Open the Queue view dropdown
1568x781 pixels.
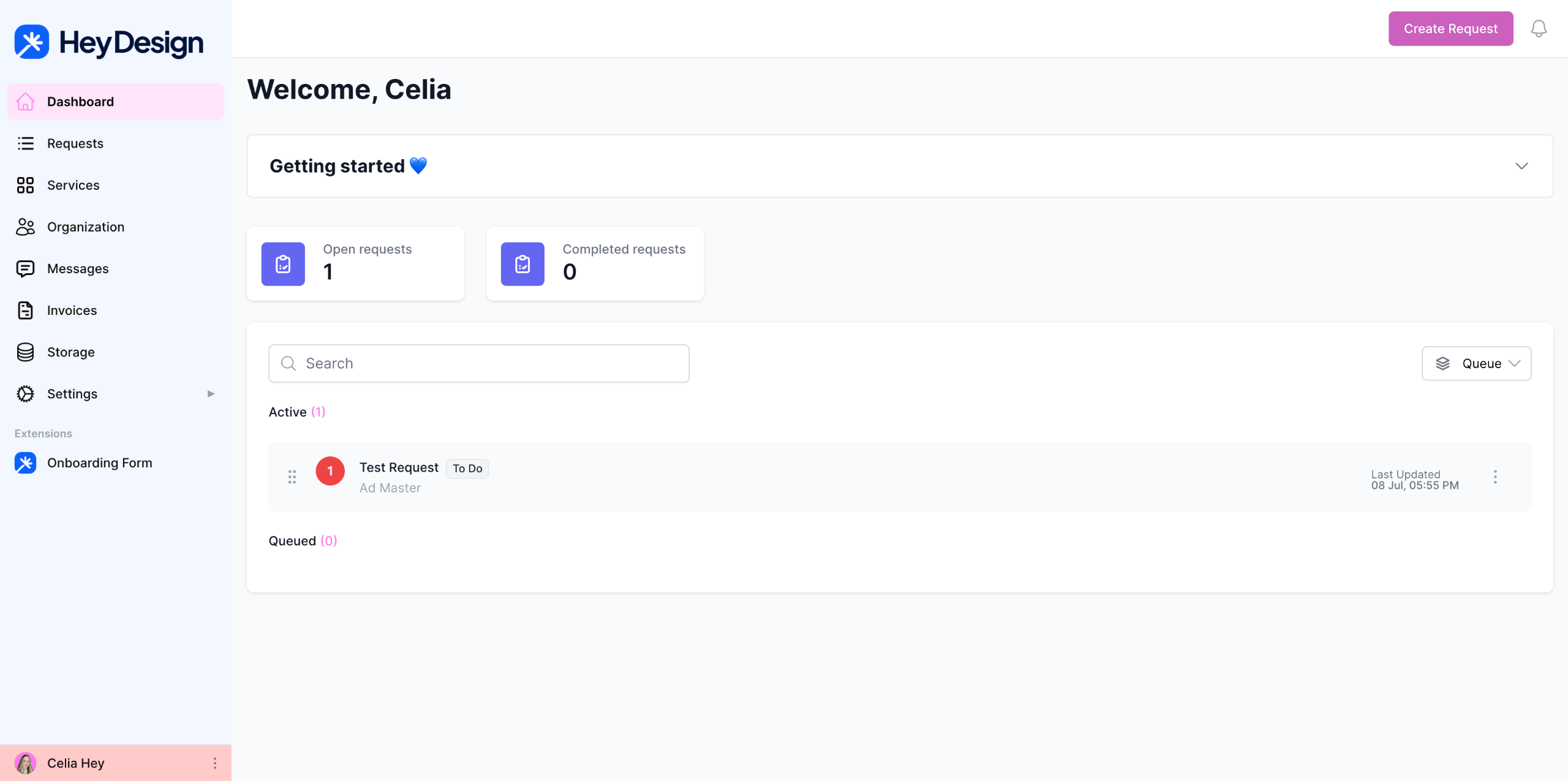pyautogui.click(x=1476, y=363)
